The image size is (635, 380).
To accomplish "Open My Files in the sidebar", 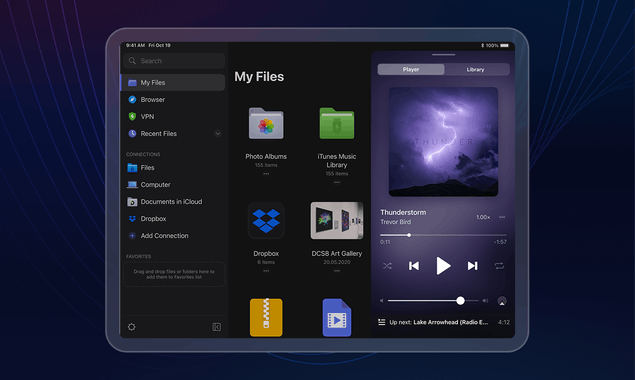I will tap(173, 83).
